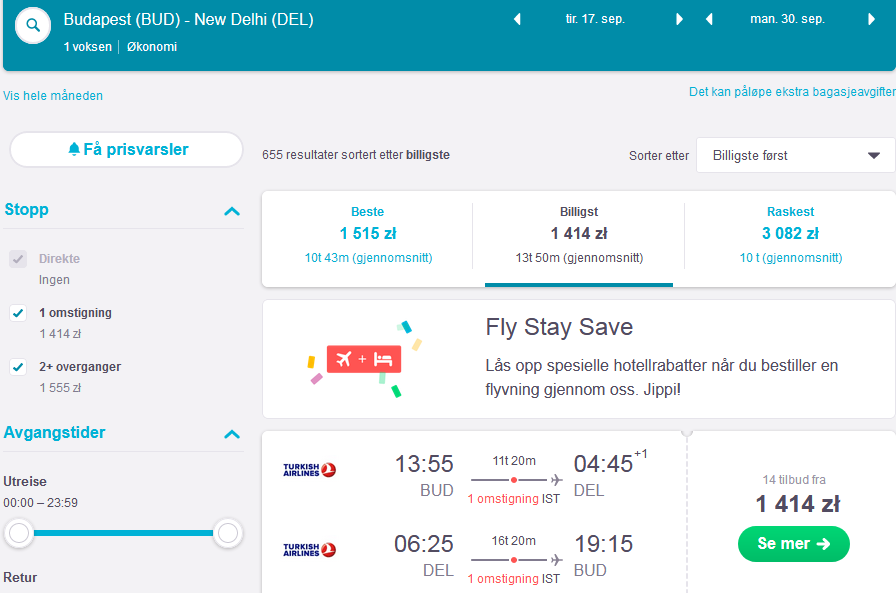Click plane icon on DEL to BUD route
Image resolution: width=896 pixels, height=593 pixels.
556,560
